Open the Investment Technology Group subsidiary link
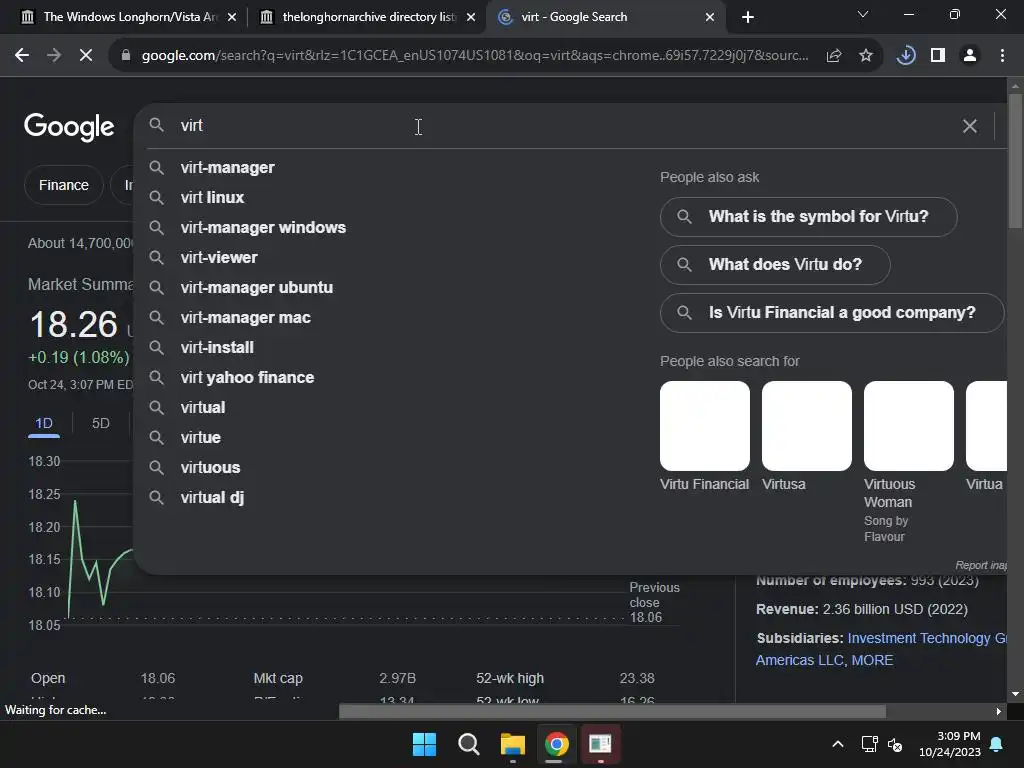This screenshot has width=1024, height=768. pos(927,639)
